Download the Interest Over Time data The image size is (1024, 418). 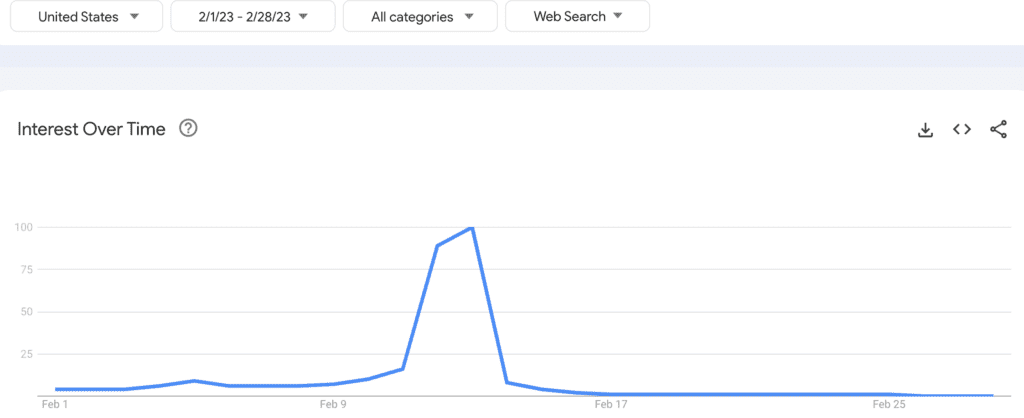click(925, 130)
